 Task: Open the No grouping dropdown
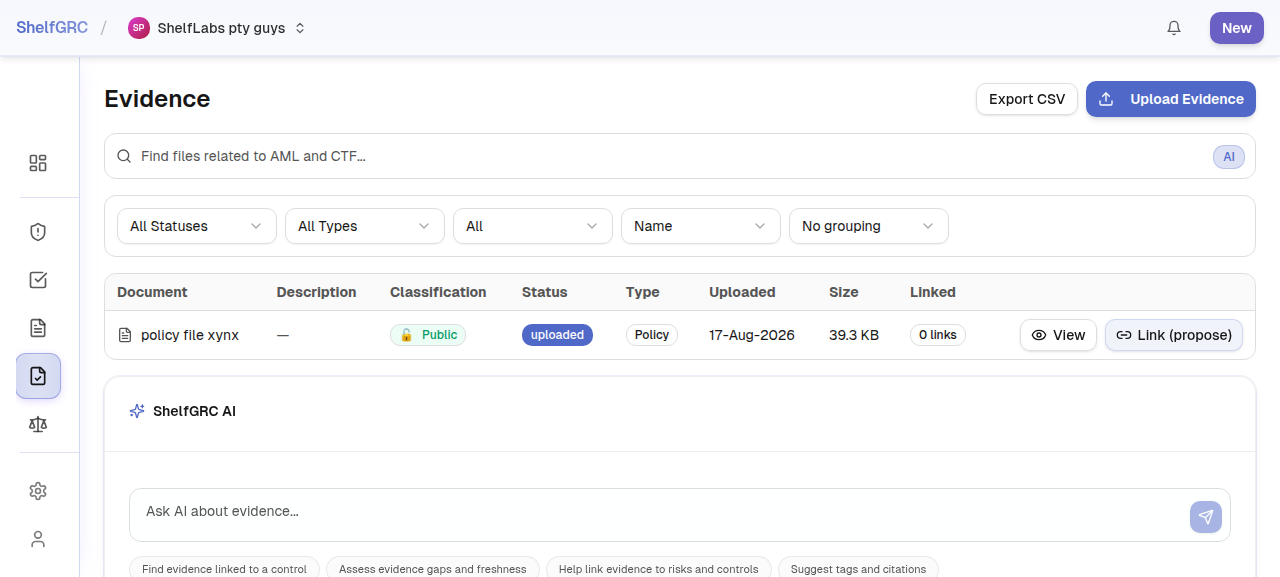869,226
